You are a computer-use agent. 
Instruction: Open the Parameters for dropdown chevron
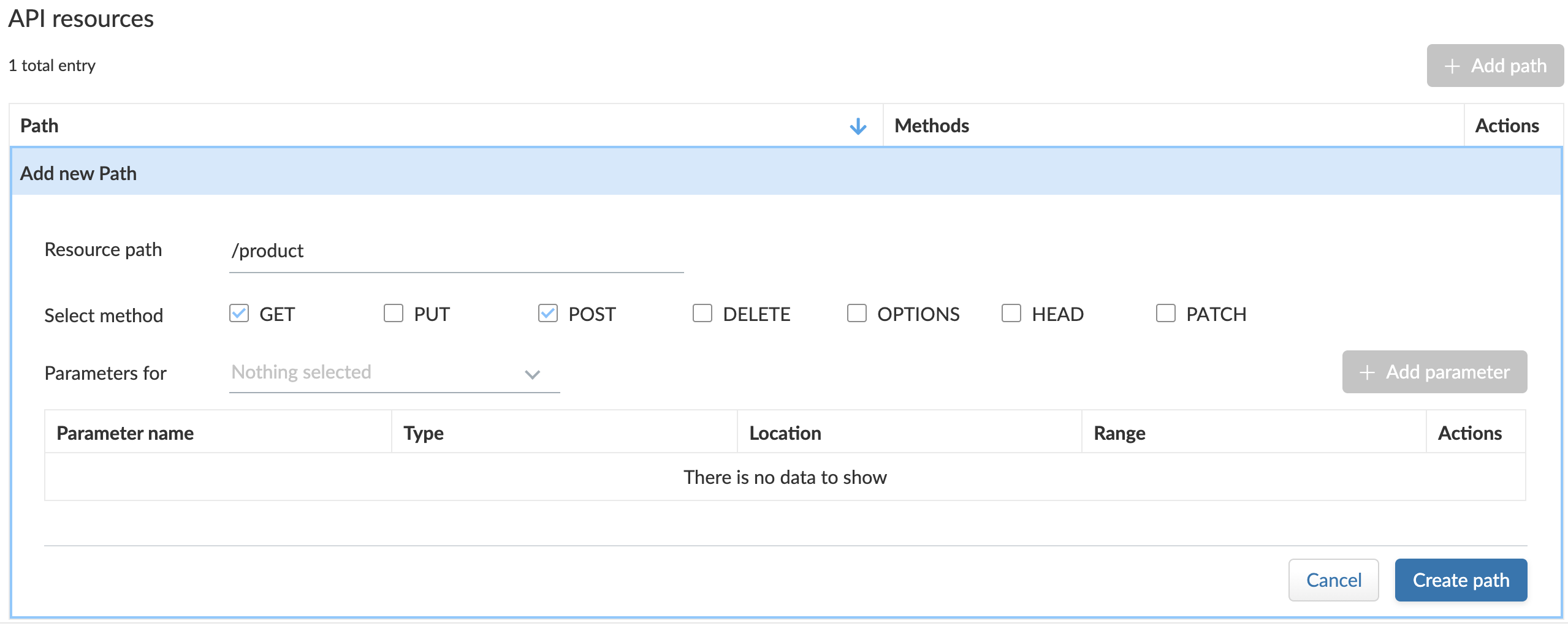click(x=532, y=374)
